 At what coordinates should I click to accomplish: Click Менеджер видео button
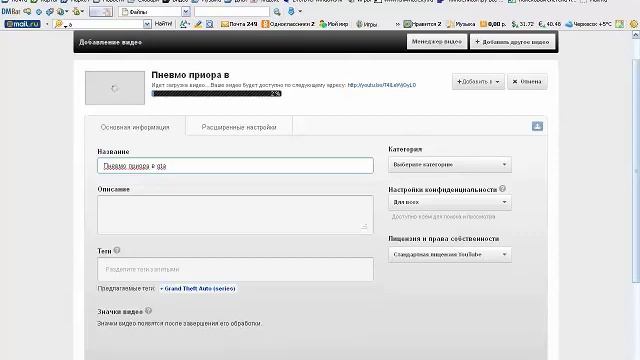coord(437,42)
